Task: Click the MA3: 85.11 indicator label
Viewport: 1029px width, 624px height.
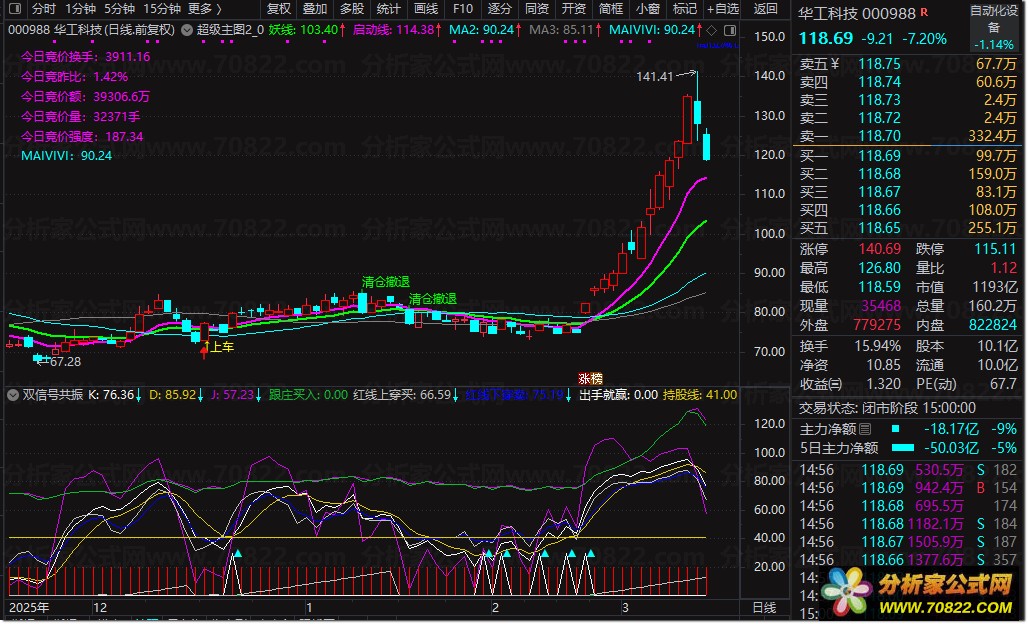Action: pos(565,30)
